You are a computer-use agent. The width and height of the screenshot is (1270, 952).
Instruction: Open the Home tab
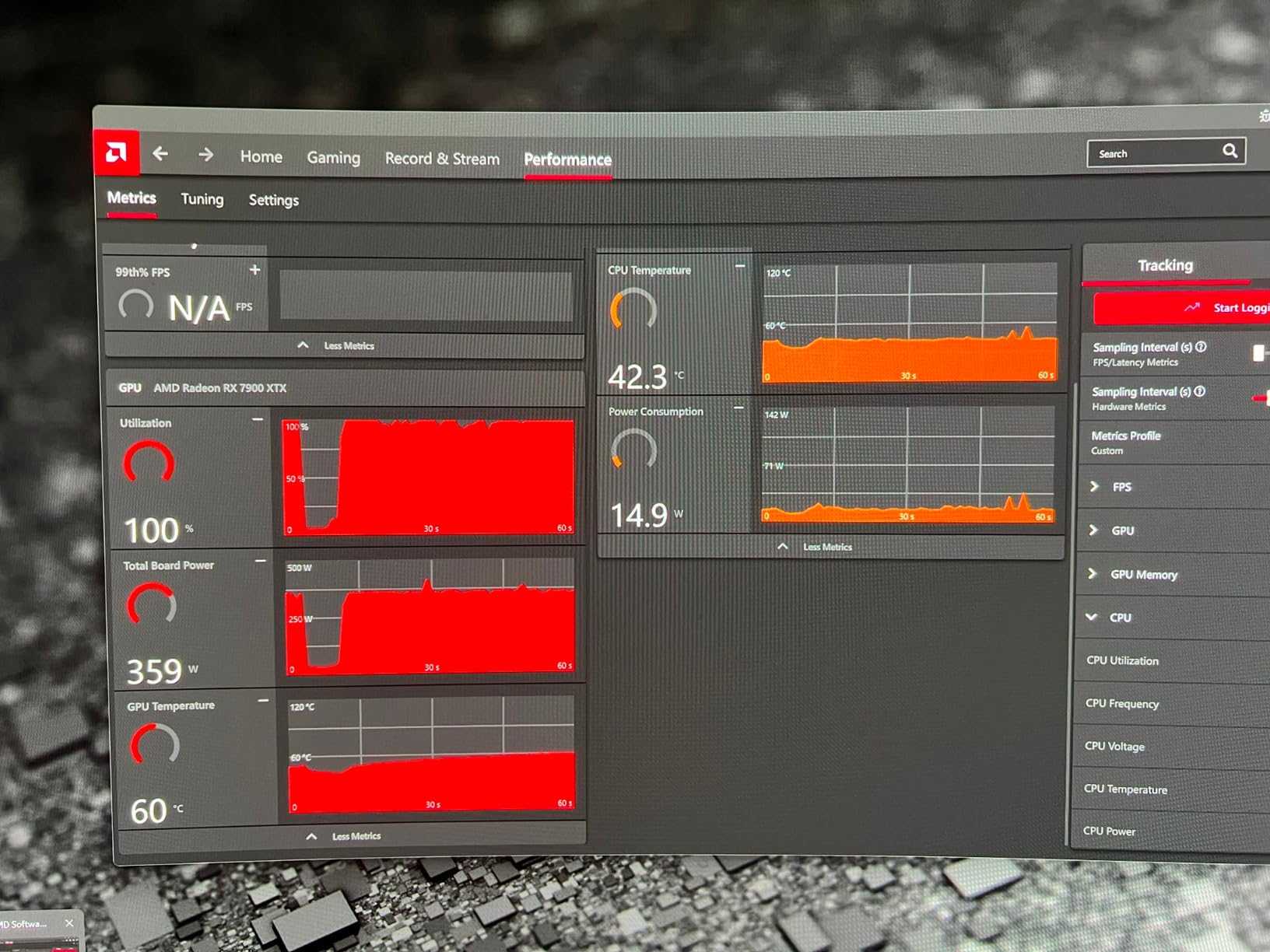261,156
